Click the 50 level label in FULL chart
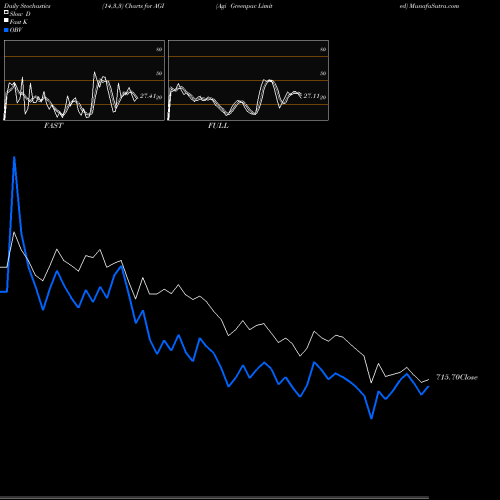The height and width of the screenshot is (500, 500). (323, 73)
